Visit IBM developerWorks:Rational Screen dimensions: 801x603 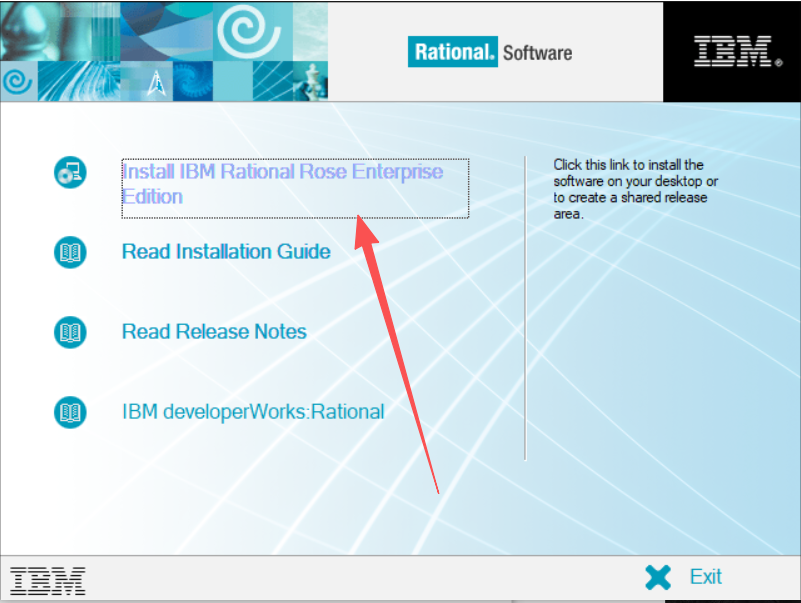point(252,411)
